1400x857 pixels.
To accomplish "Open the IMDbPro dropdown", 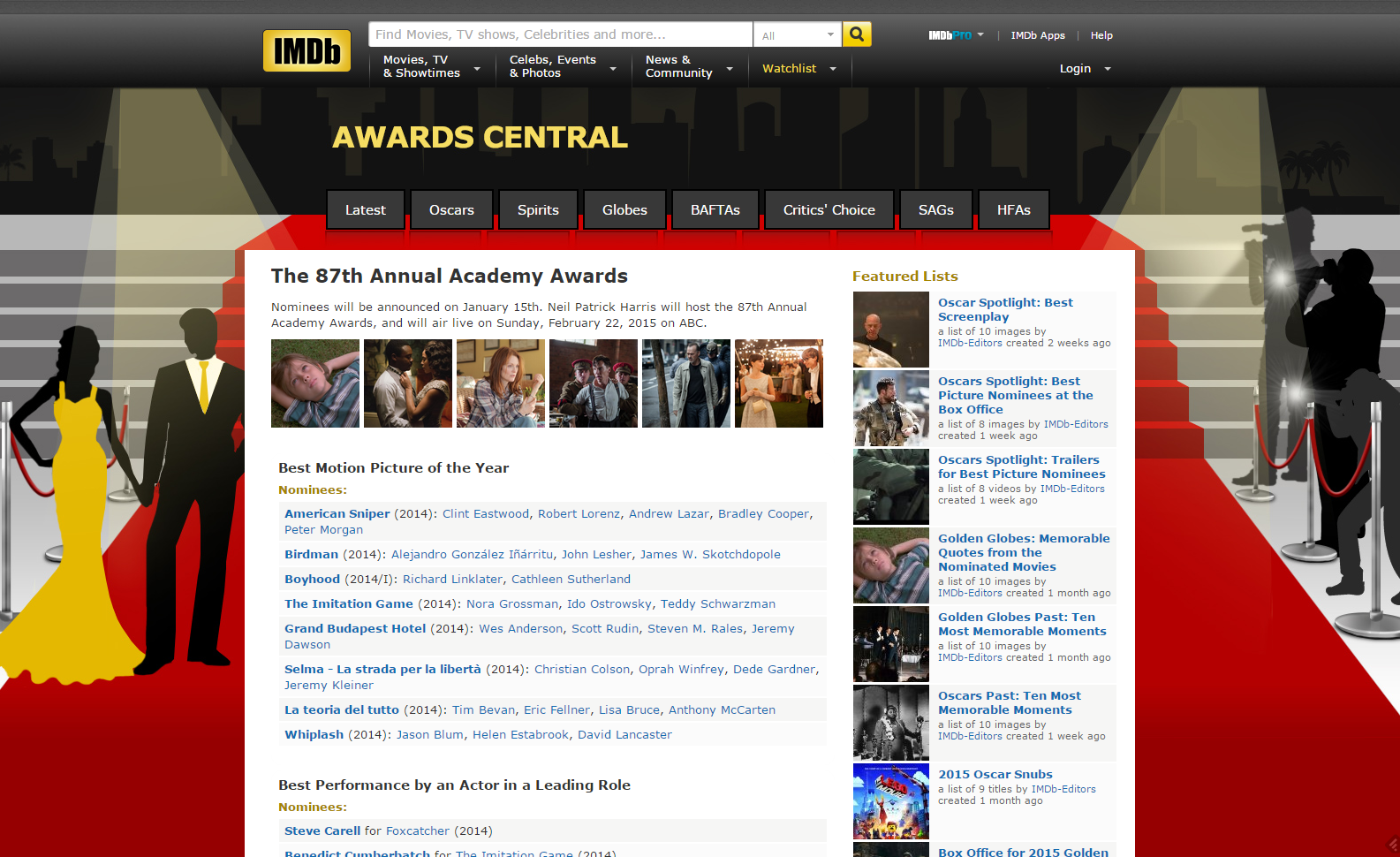I will point(956,35).
